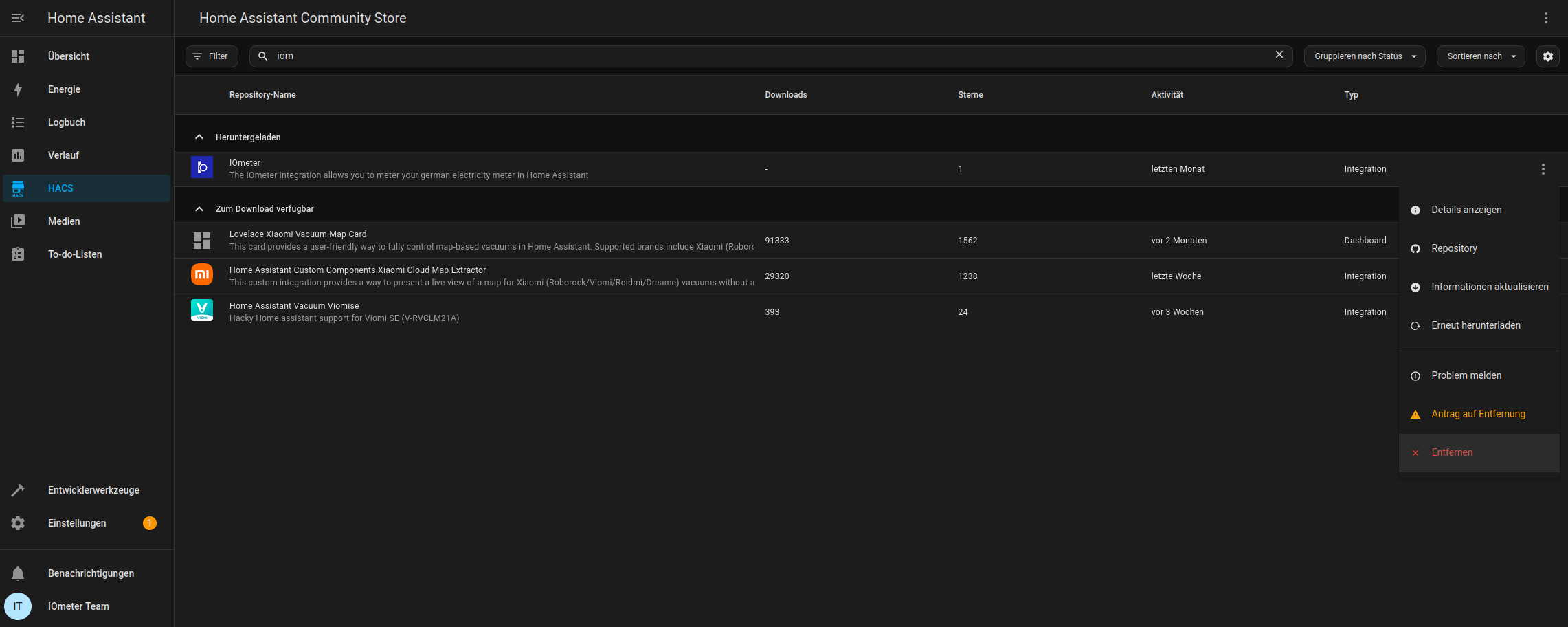Click the HACS store icon
The height and width of the screenshot is (627, 1568).
(18, 188)
